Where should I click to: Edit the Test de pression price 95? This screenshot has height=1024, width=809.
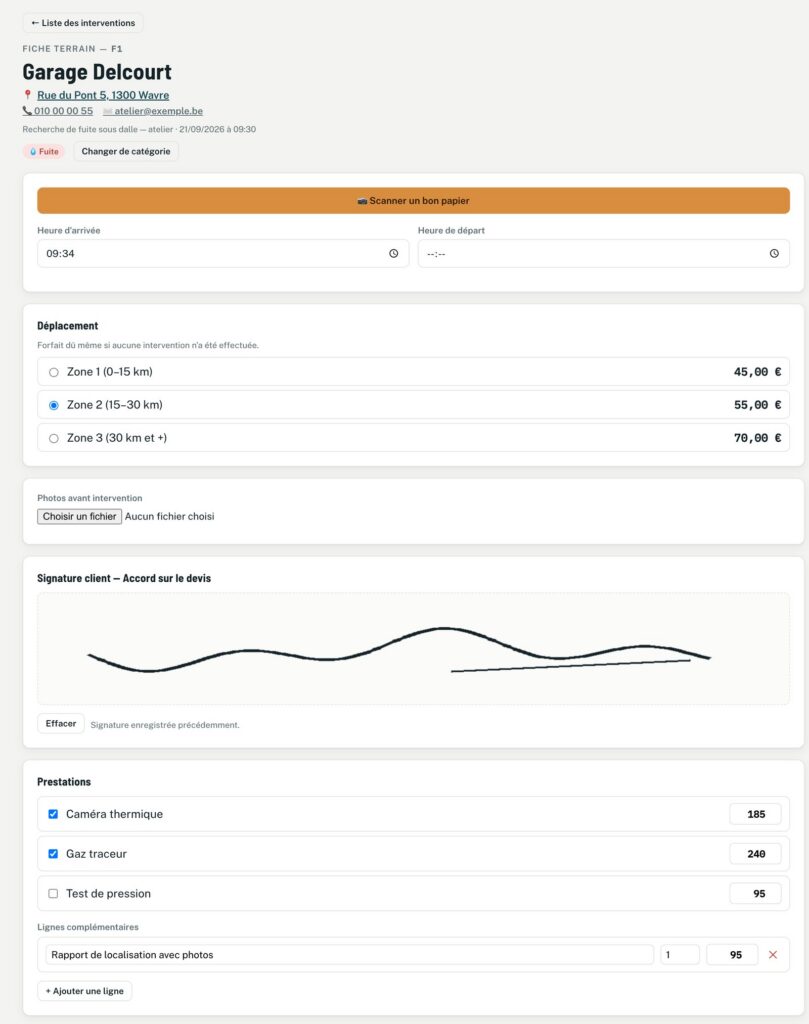755,894
